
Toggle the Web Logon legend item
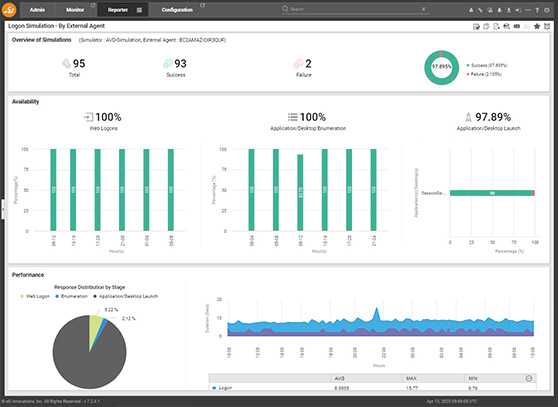coord(35,296)
